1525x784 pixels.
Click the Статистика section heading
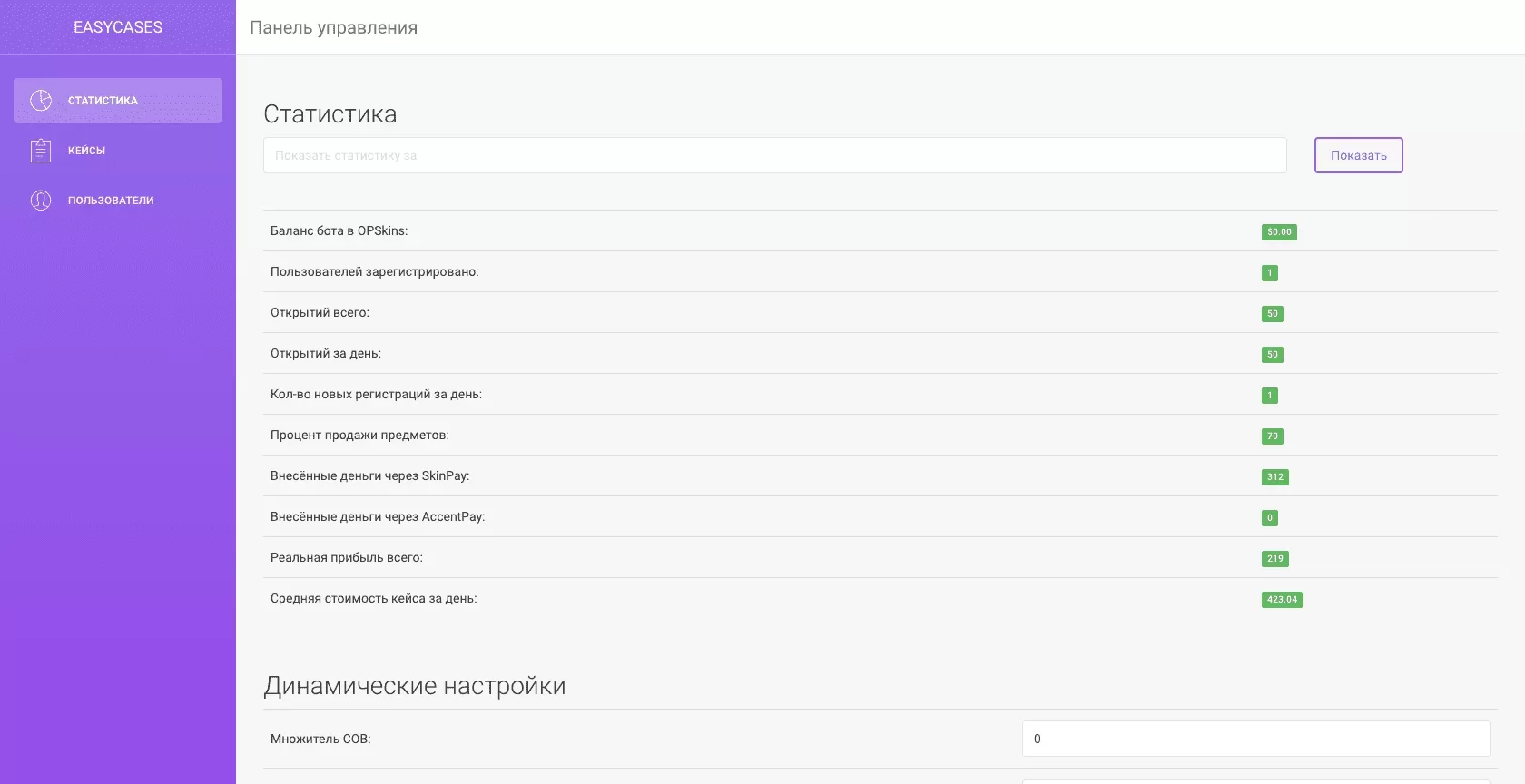(330, 114)
